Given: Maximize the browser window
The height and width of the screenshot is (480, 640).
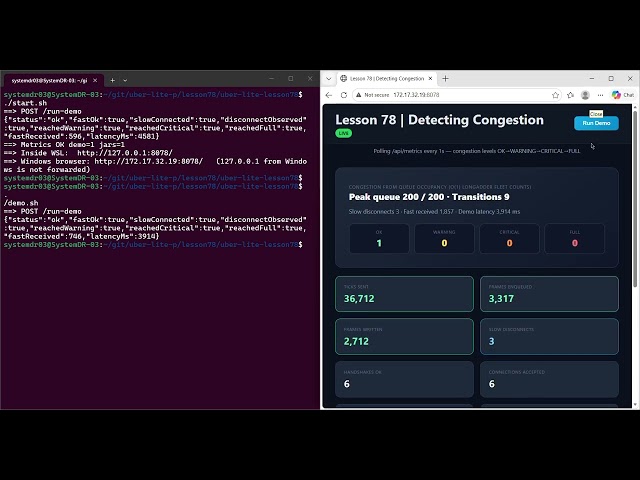Looking at the screenshot, I should pyautogui.click(x=611, y=78).
